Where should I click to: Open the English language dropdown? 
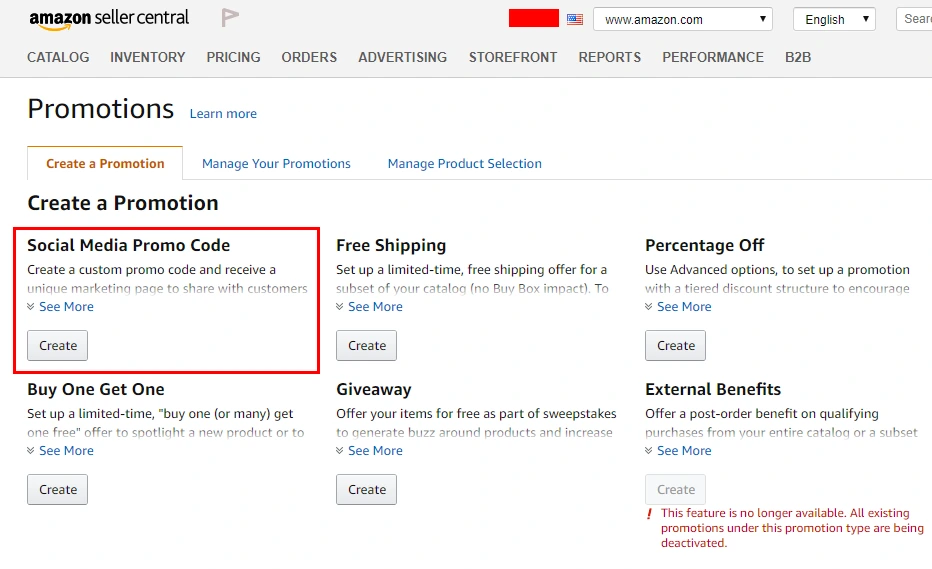pos(834,19)
